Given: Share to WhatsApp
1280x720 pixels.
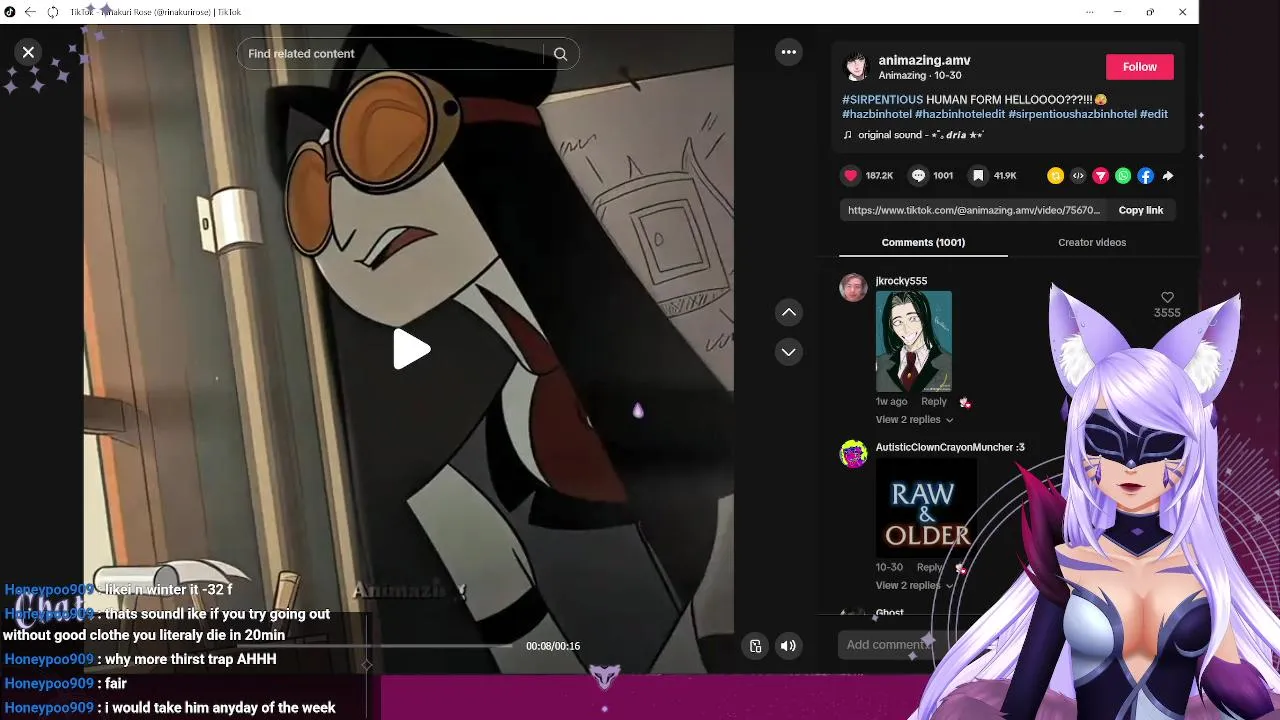Looking at the screenshot, I should click(1123, 176).
